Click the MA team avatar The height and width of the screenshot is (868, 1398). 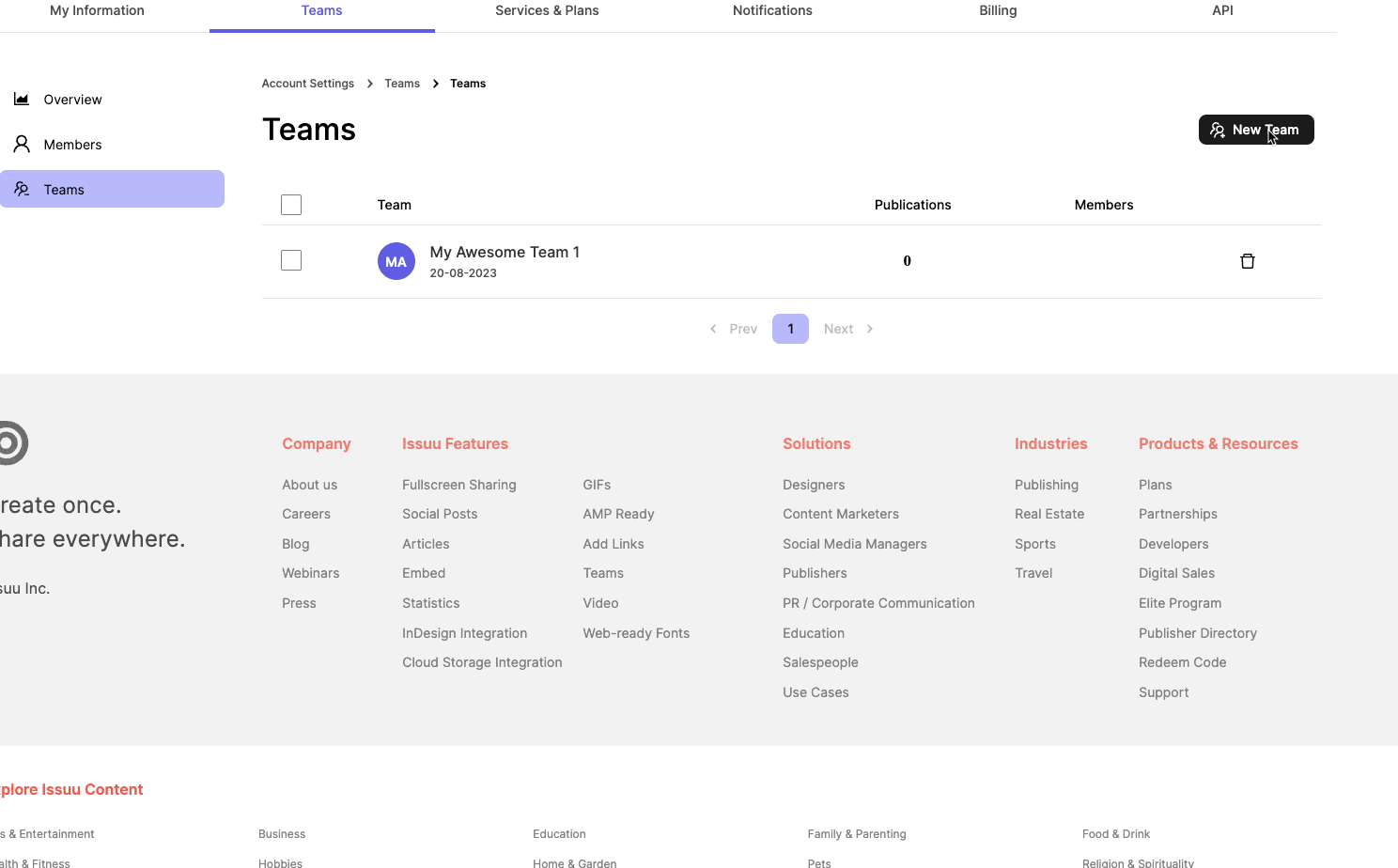(x=396, y=260)
